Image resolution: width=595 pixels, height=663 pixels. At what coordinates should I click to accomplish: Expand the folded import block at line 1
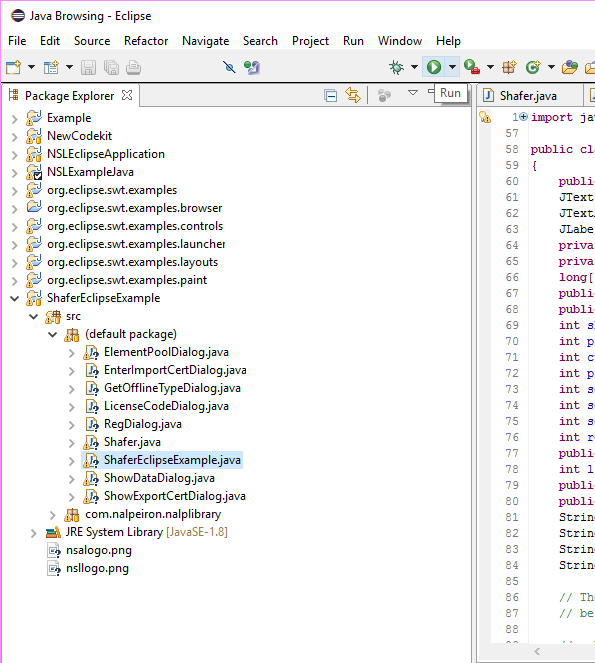(523, 117)
